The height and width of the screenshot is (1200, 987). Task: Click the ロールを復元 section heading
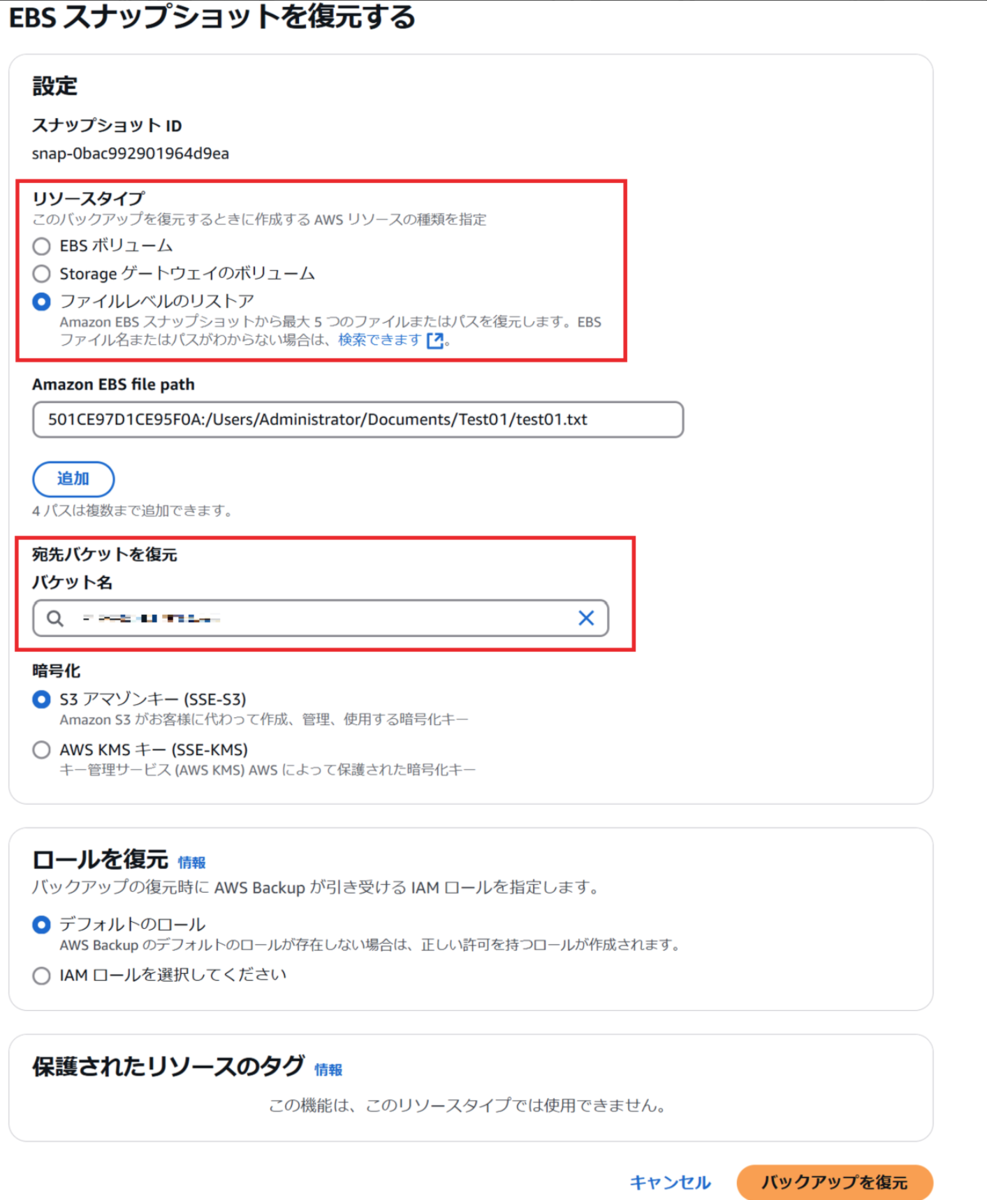point(100,859)
